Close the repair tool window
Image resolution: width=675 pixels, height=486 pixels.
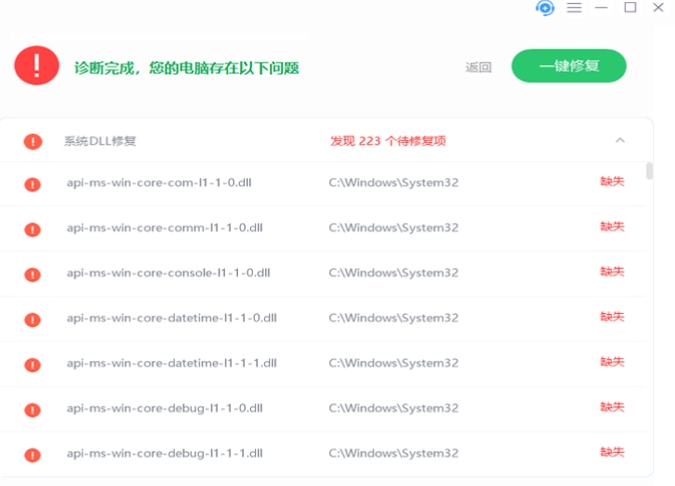tap(658, 7)
